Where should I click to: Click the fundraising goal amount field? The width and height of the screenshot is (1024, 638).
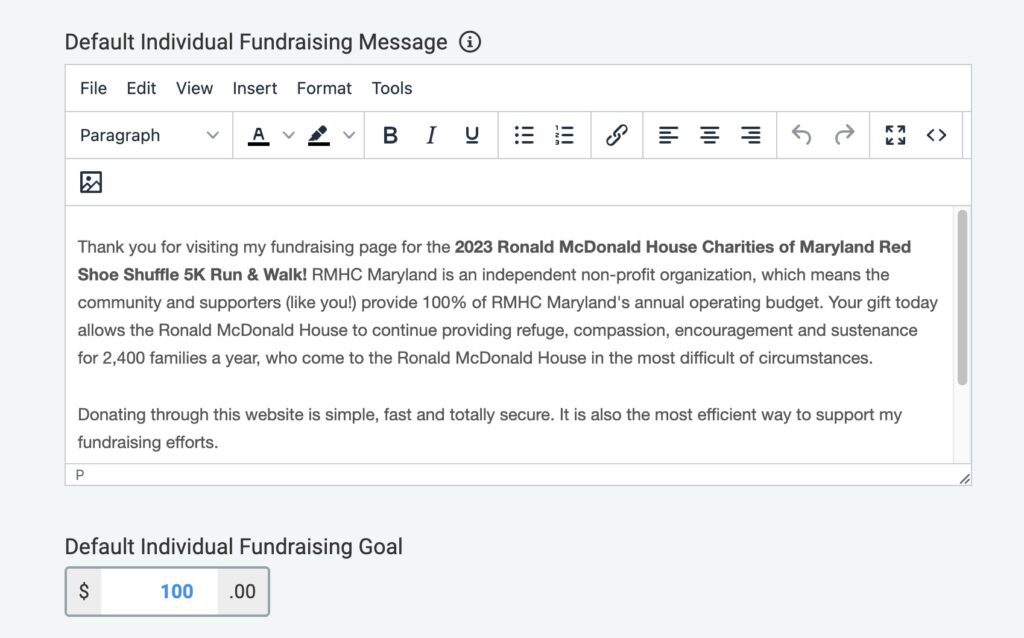coord(159,592)
